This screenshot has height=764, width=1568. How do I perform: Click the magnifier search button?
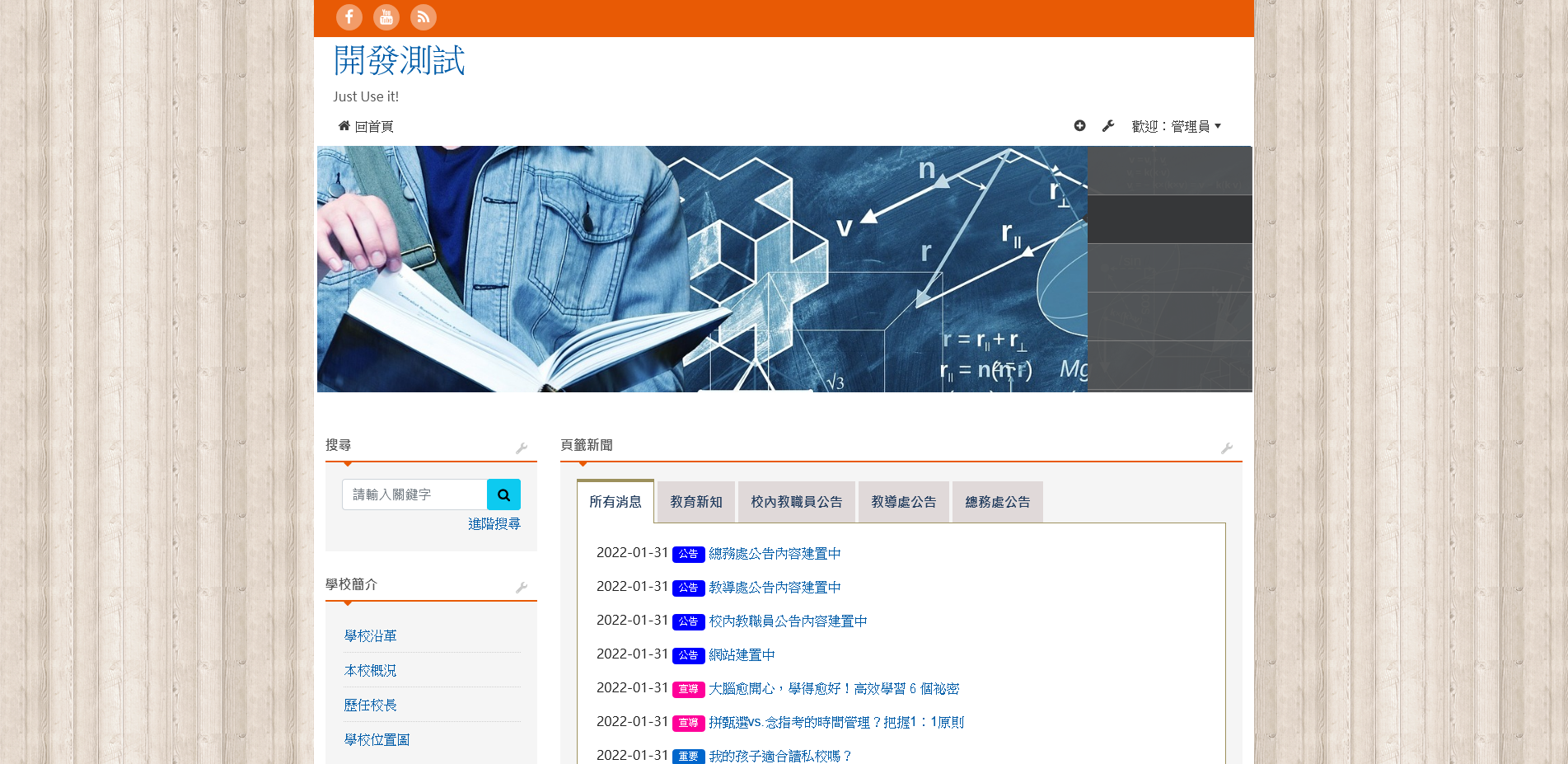coord(503,494)
